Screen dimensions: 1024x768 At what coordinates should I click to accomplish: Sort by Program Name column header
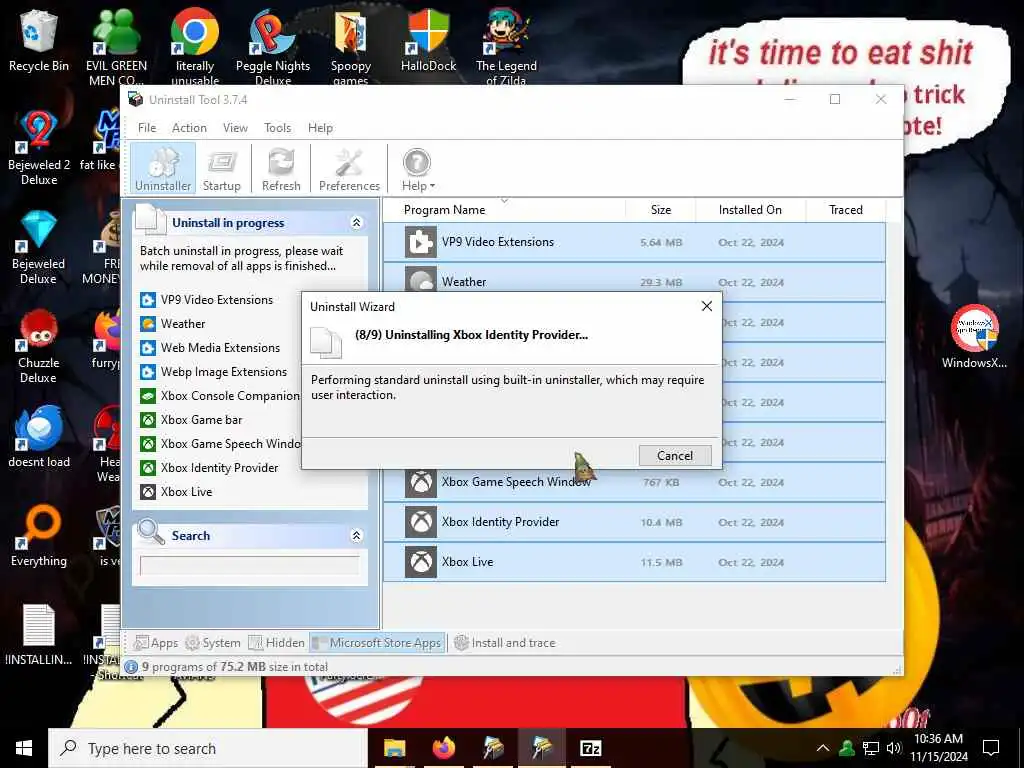click(x=444, y=210)
